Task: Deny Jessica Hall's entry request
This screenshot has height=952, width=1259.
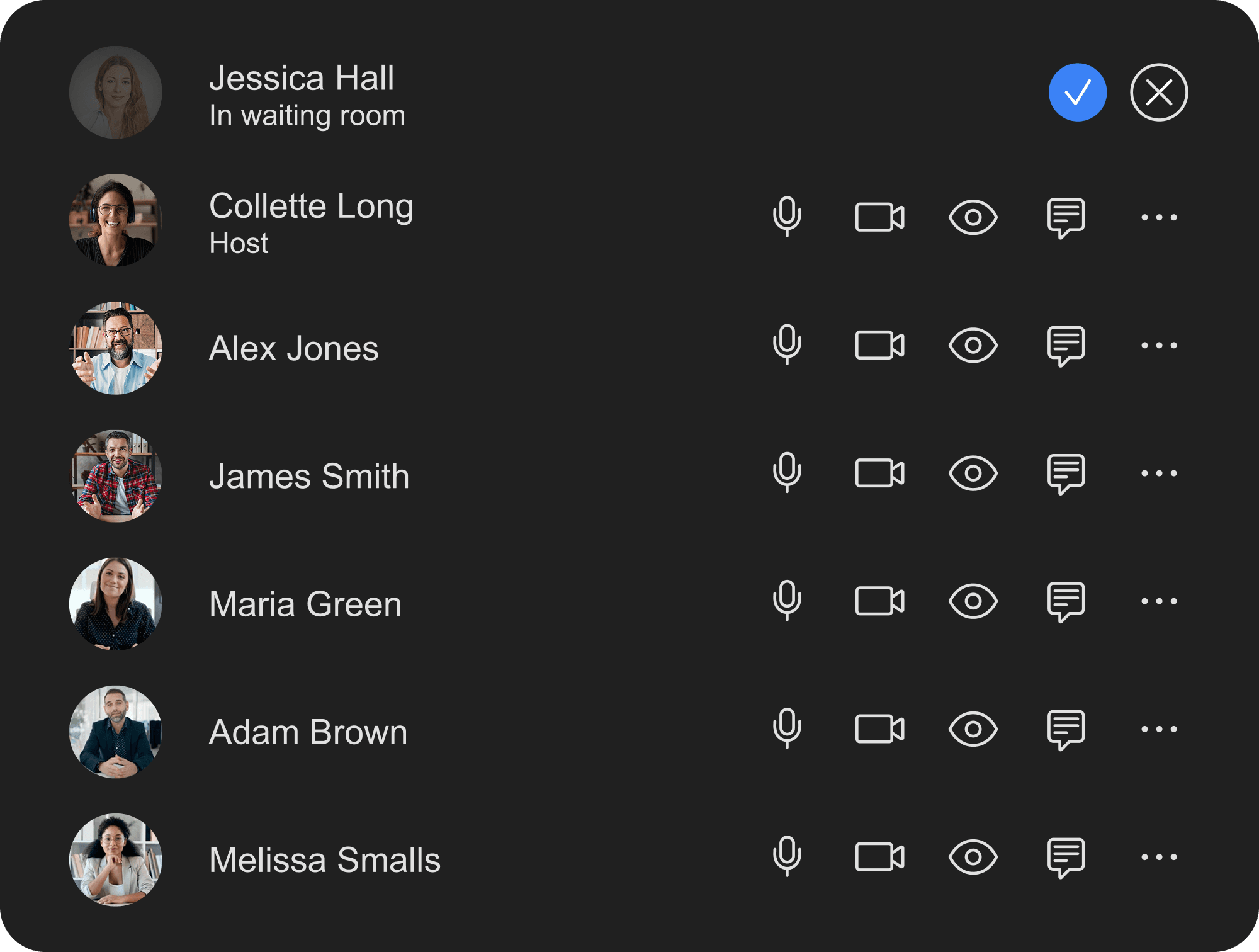Action: (1158, 92)
